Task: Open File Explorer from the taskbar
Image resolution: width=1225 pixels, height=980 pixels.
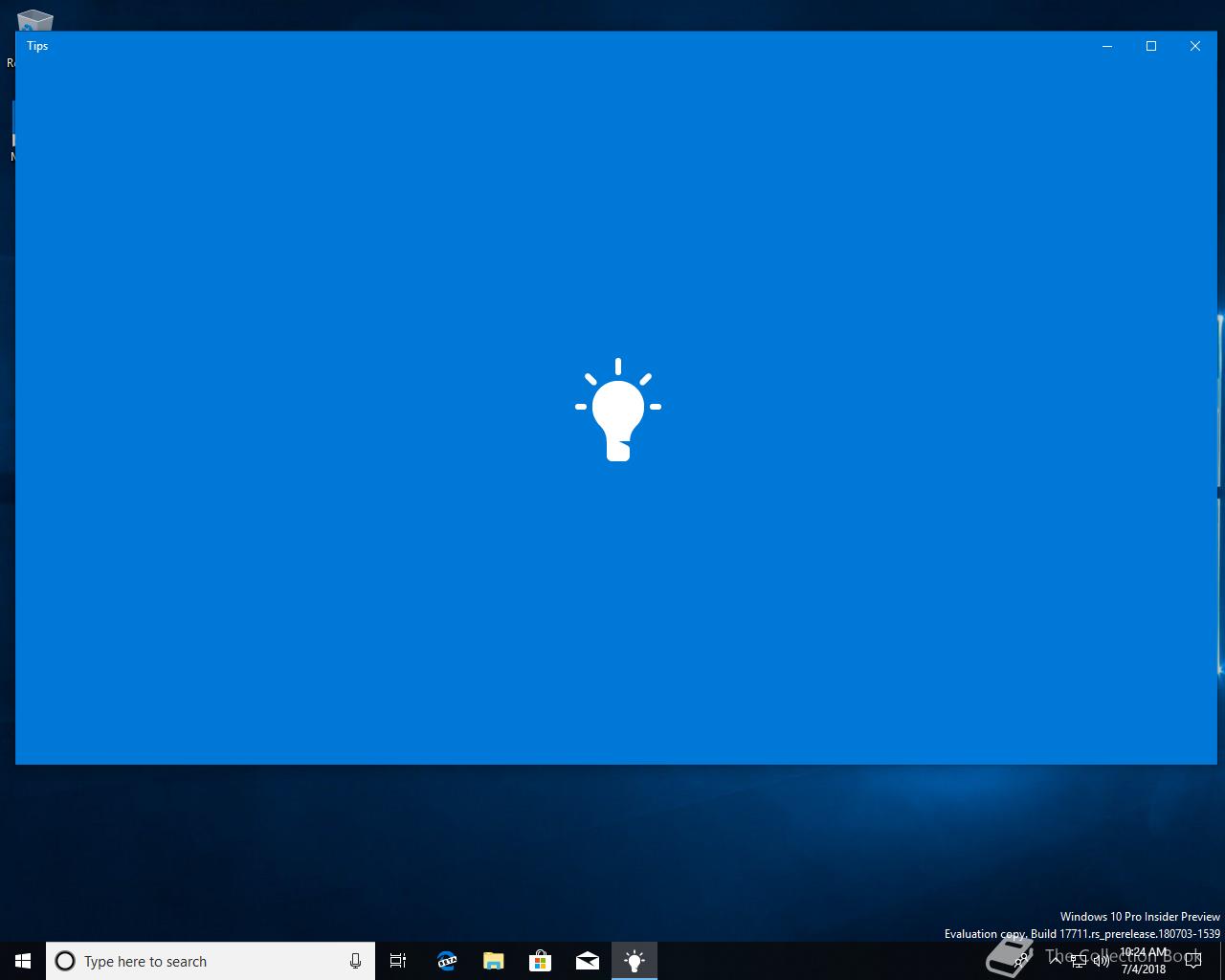Action: coord(493,961)
